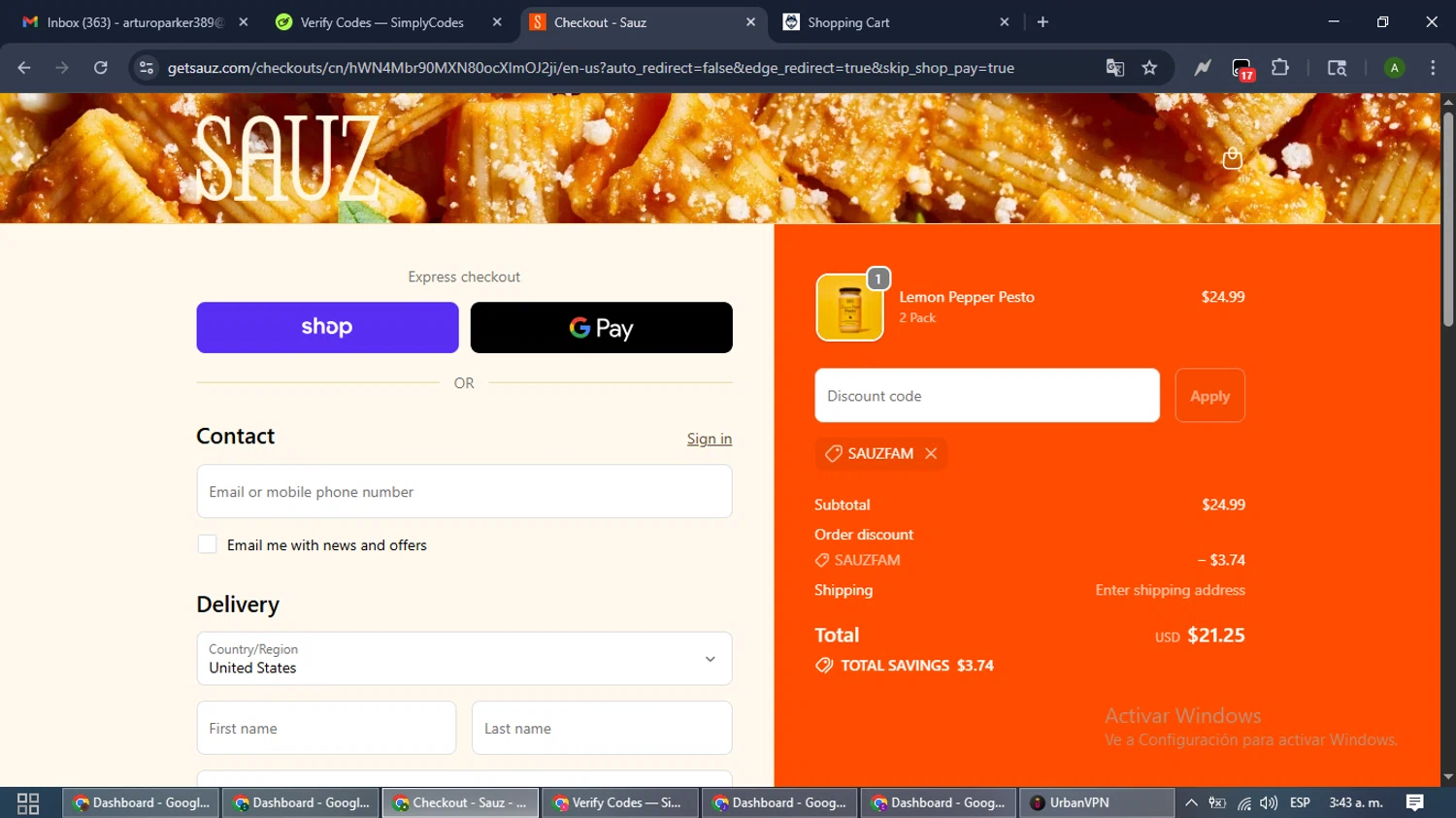Close the Shopping Cart tab
The width and height of the screenshot is (1456, 818).
click(1005, 22)
